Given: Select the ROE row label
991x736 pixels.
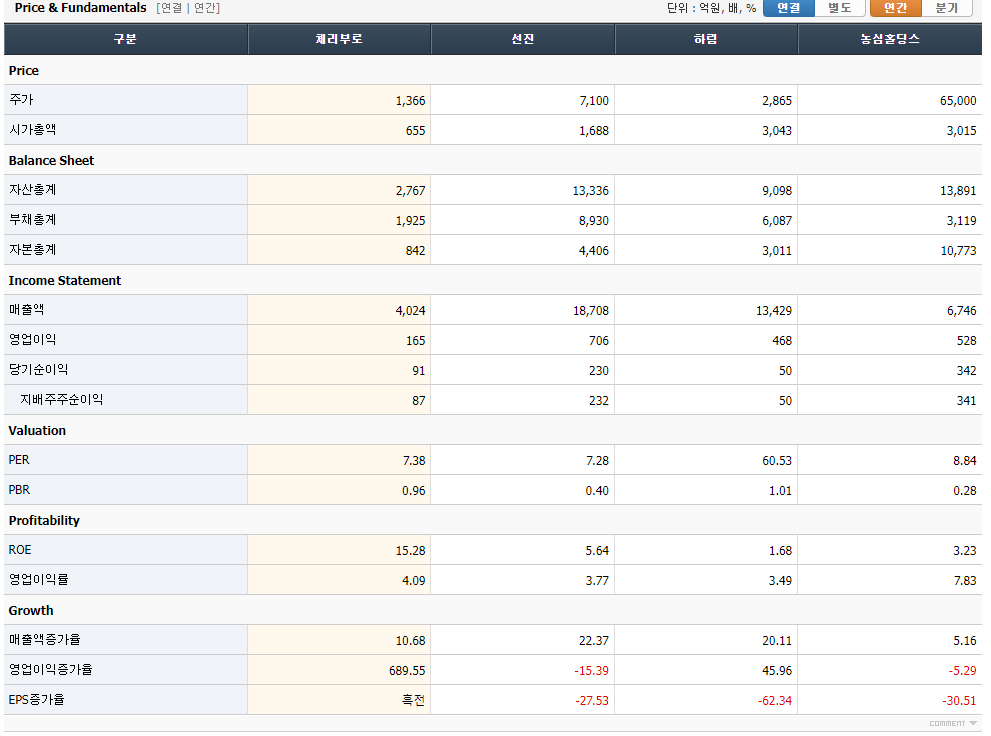Looking at the screenshot, I should (x=20, y=550).
